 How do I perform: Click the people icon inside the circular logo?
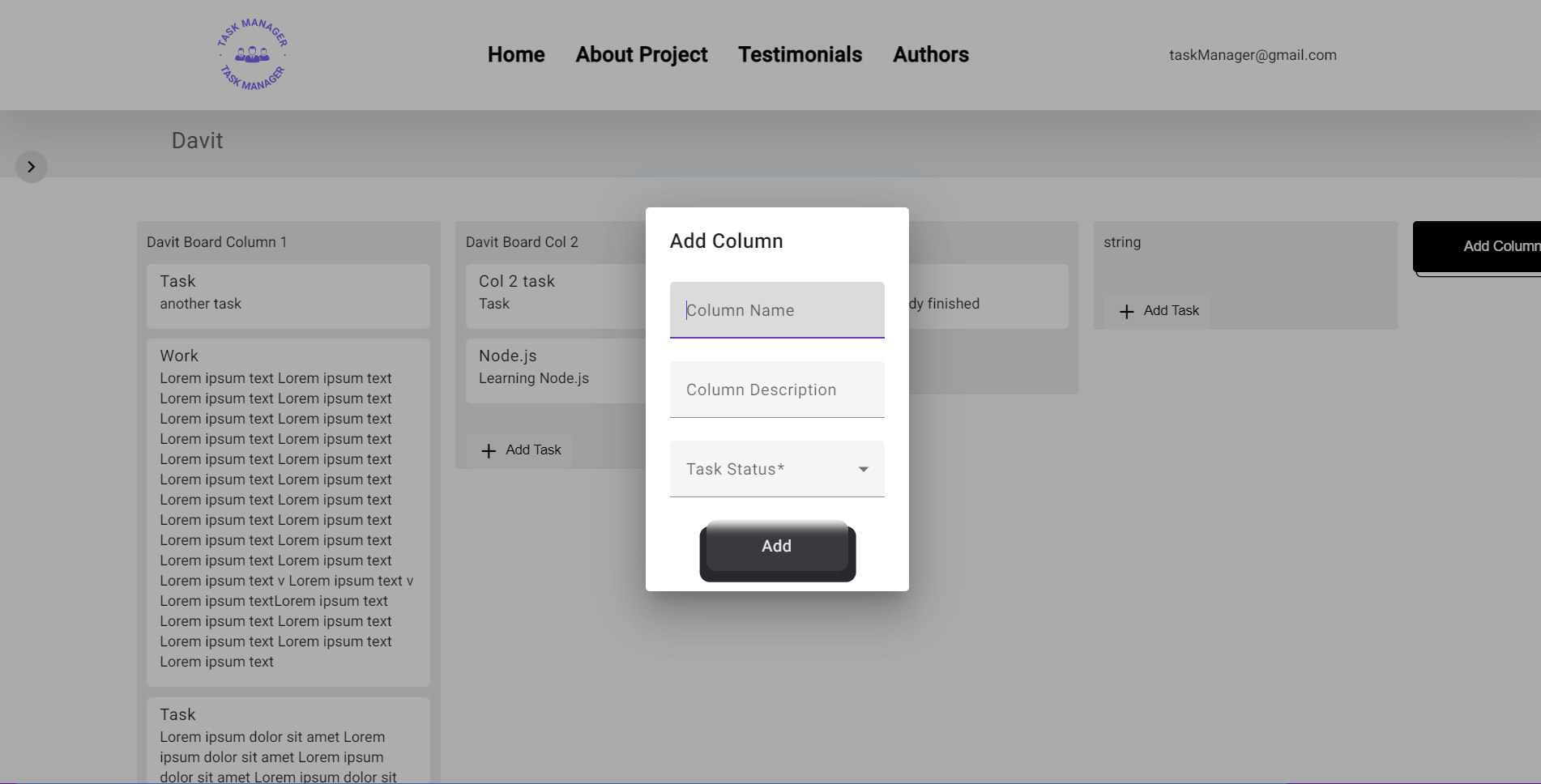(251, 54)
